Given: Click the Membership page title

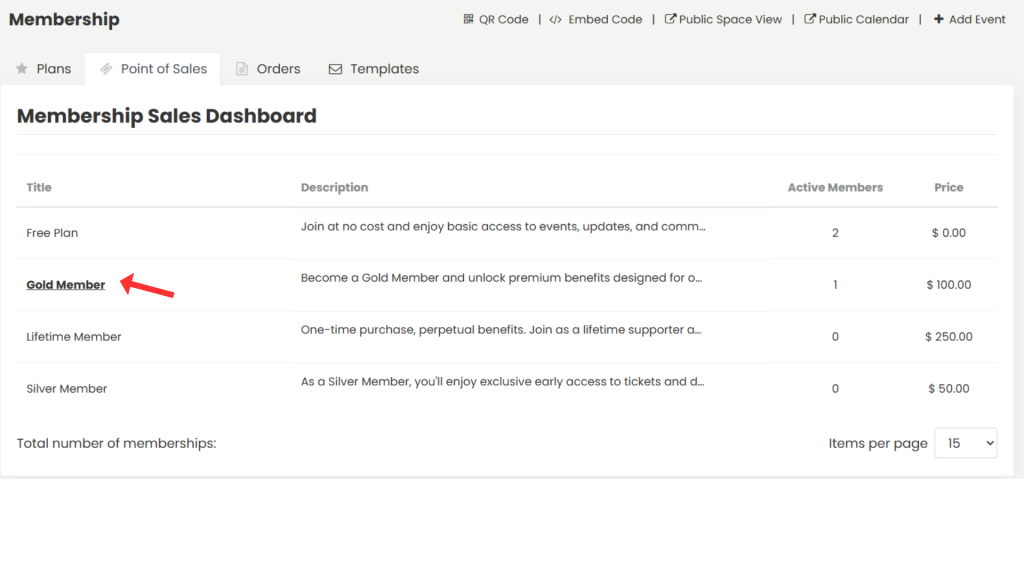Looking at the screenshot, I should (64, 20).
